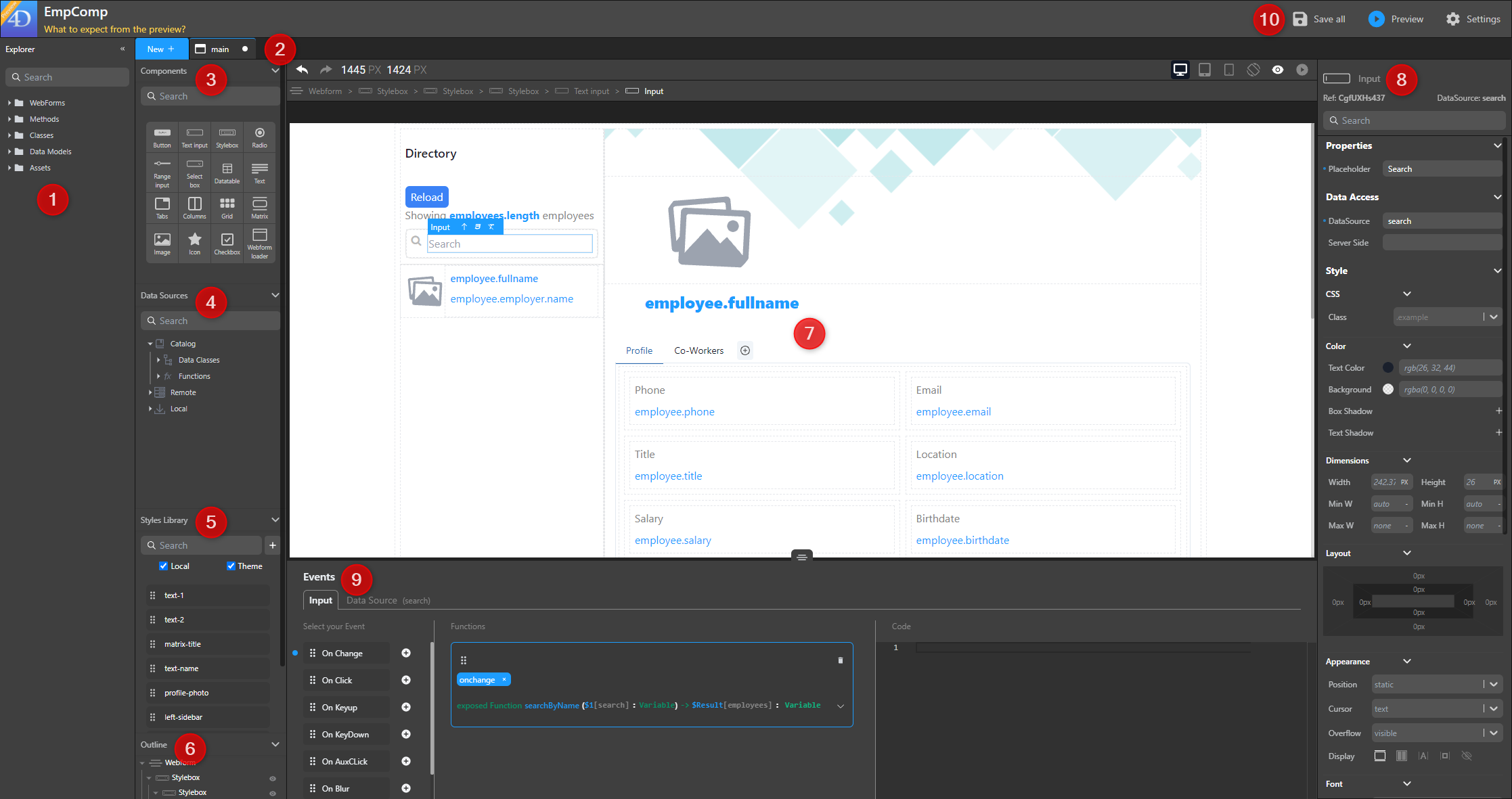Expand the Color properties section

[x=1407, y=346]
